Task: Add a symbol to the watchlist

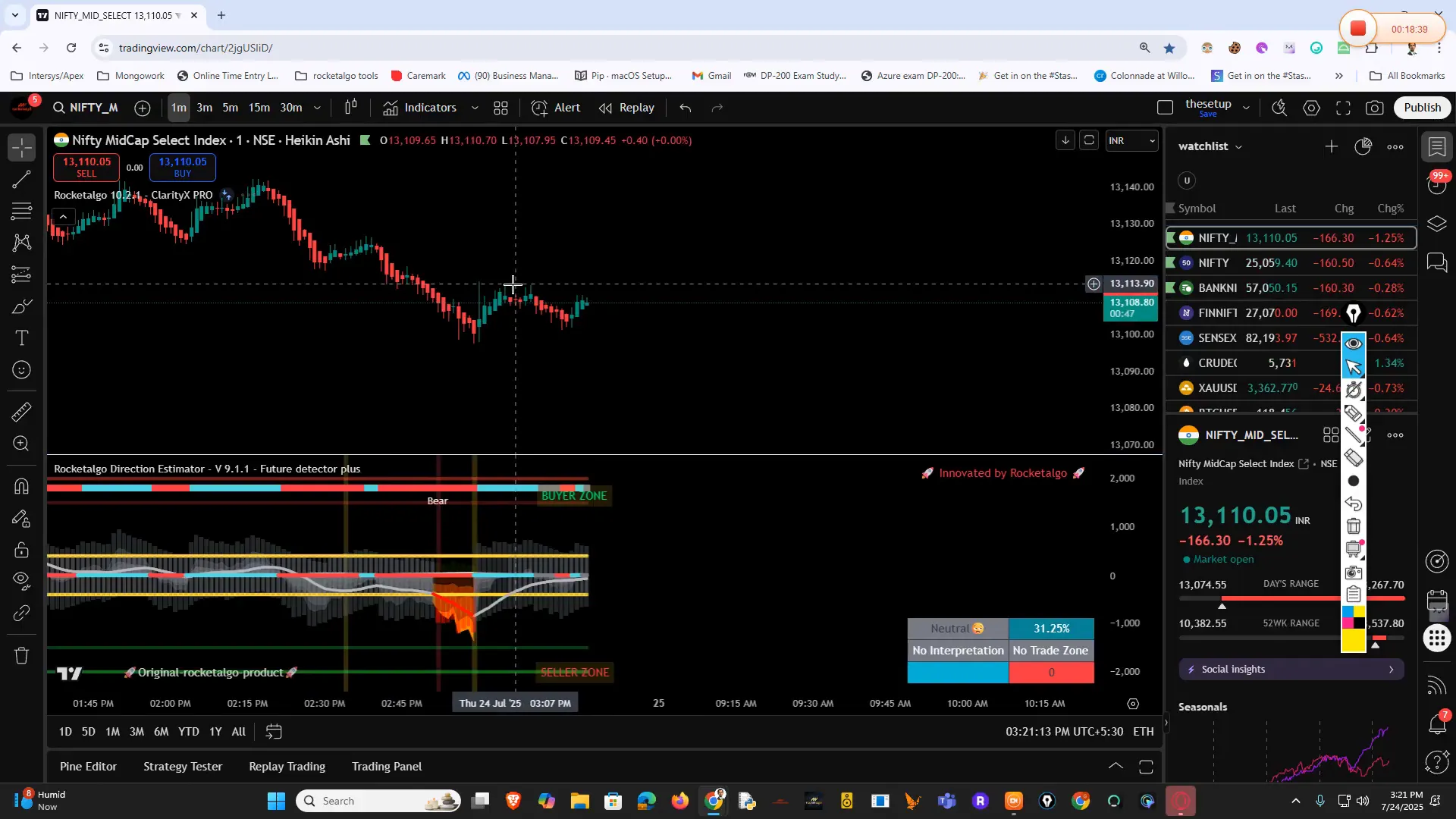Action: [1331, 146]
